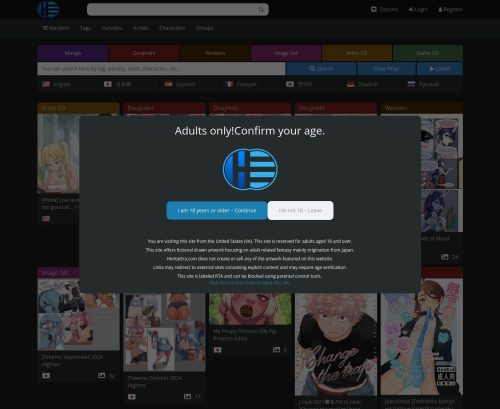Filter by Deutsch language flag
The height and width of the screenshot is (409, 500).
click(x=363, y=84)
